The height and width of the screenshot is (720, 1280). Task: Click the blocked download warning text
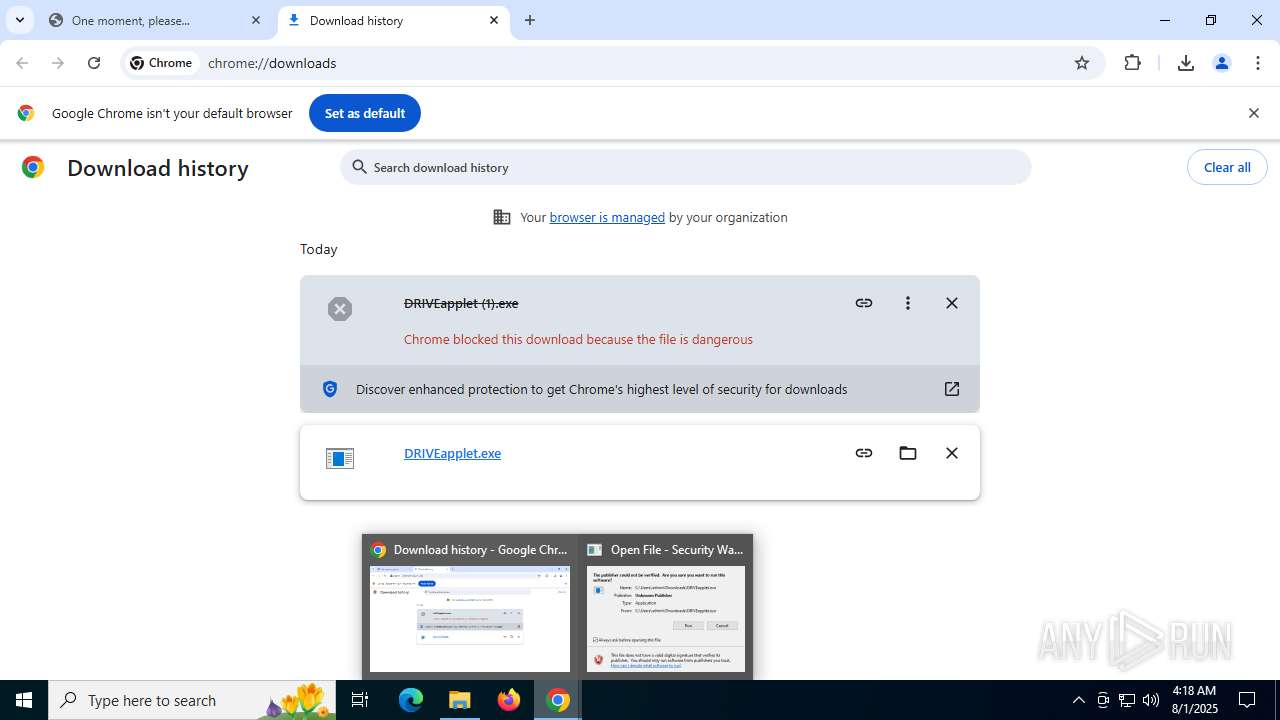(578, 339)
